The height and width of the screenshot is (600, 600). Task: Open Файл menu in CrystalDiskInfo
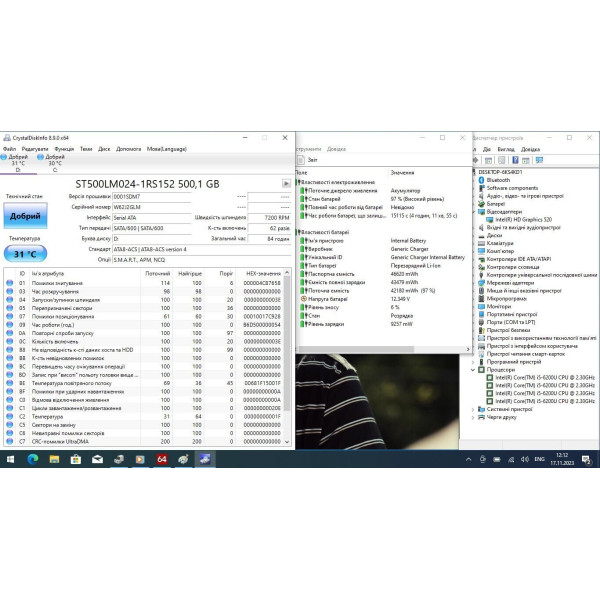10,149
